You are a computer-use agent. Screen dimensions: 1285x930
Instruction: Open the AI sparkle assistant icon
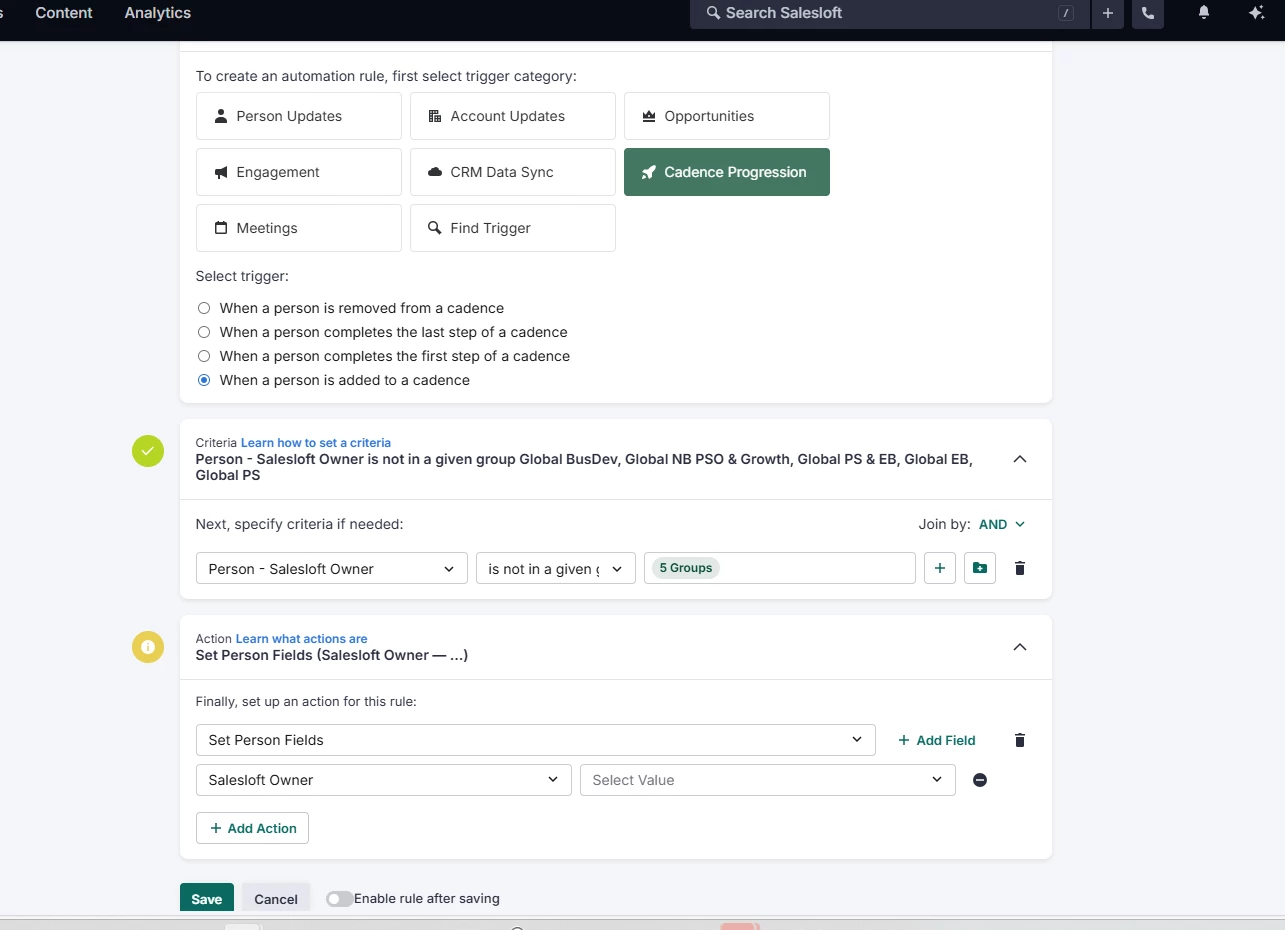pos(1257,12)
